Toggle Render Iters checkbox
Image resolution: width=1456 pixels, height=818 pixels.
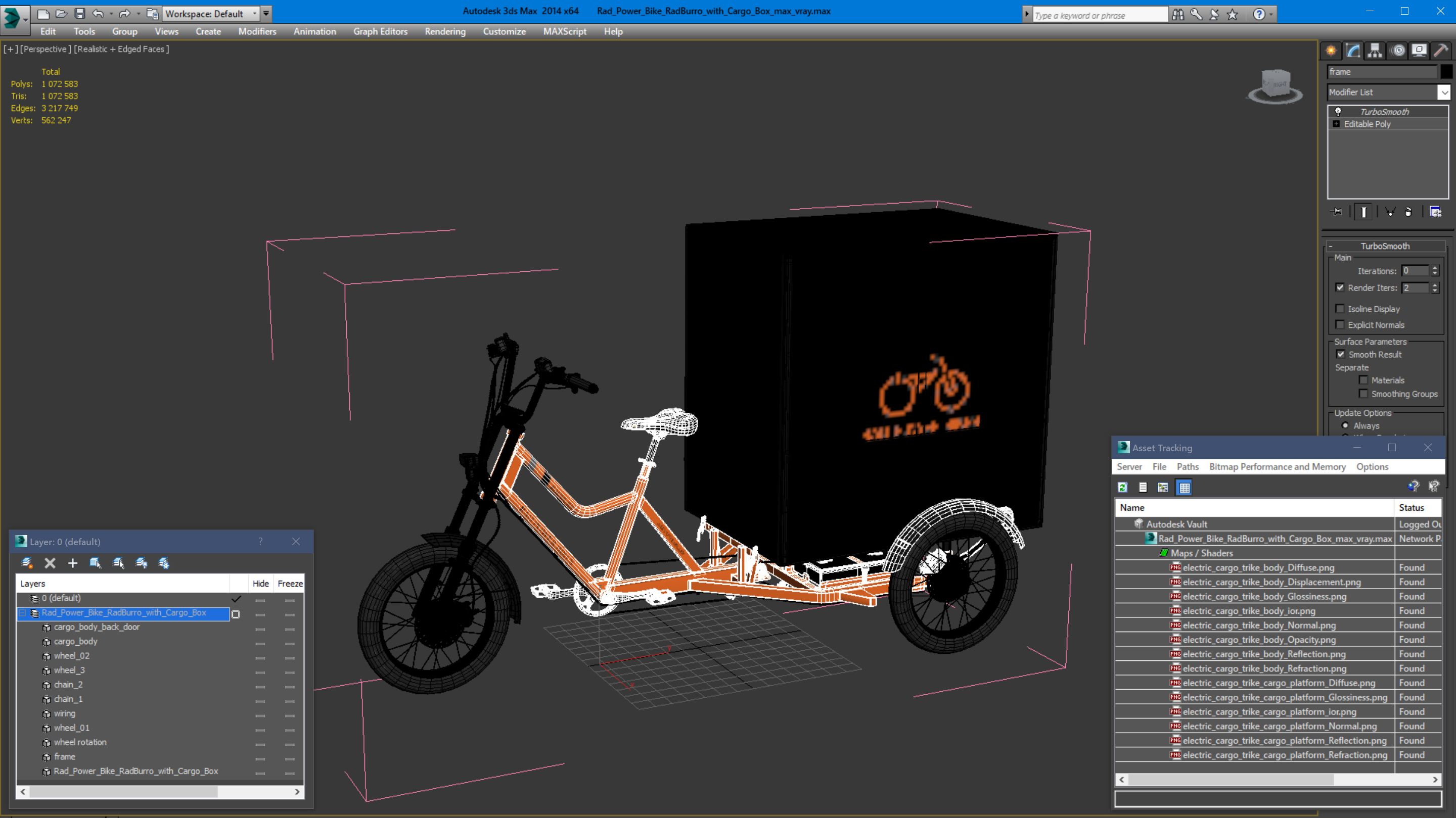(1340, 287)
